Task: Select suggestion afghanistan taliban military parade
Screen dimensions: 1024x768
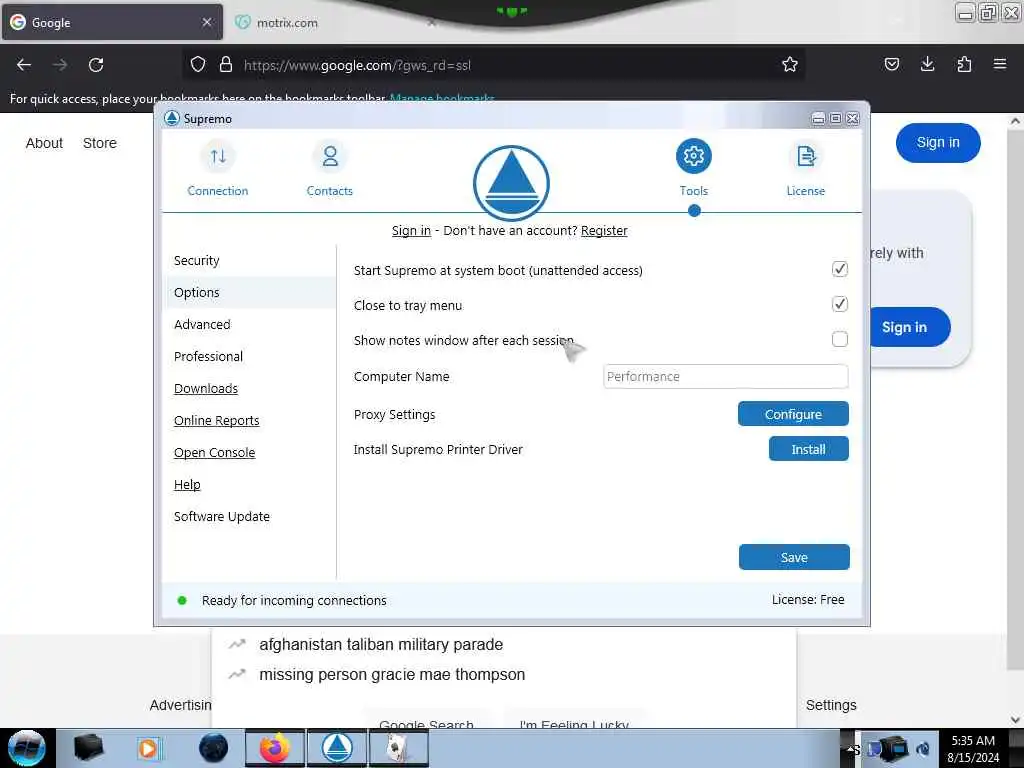Action: tap(381, 645)
